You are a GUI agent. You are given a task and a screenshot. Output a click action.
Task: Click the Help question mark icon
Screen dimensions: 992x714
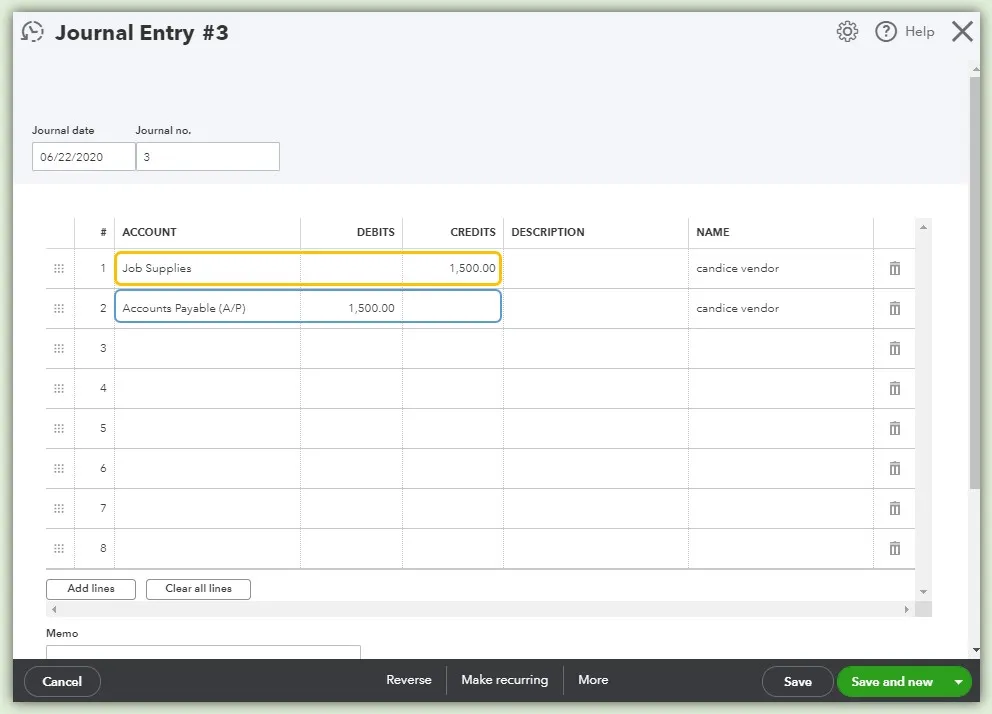click(886, 31)
